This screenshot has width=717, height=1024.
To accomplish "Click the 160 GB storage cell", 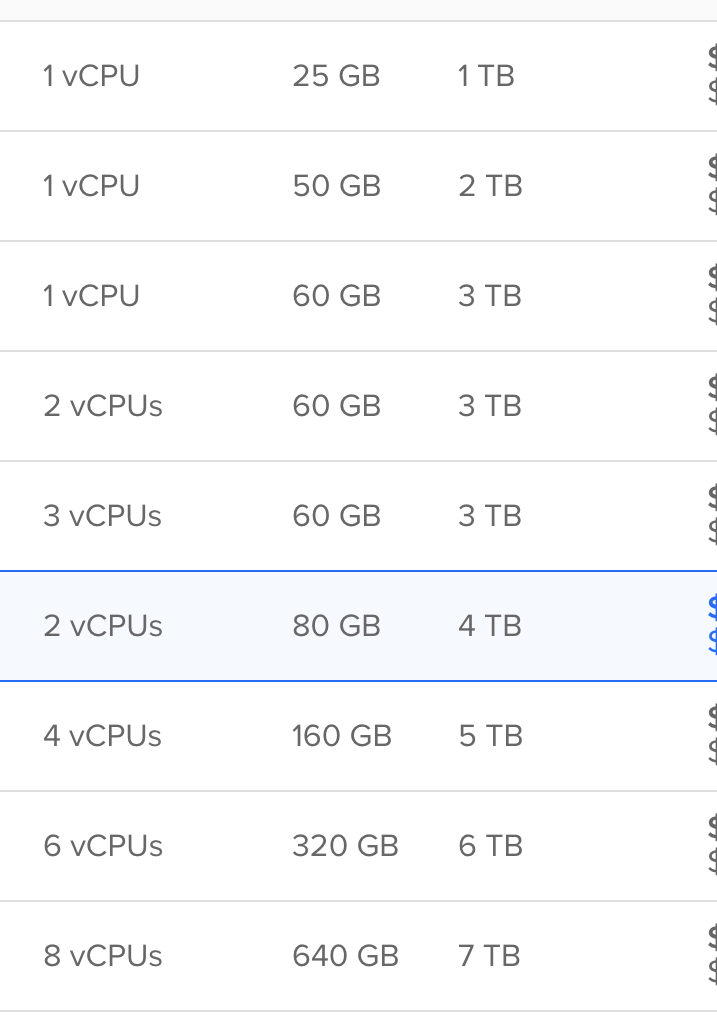I will point(341,736).
